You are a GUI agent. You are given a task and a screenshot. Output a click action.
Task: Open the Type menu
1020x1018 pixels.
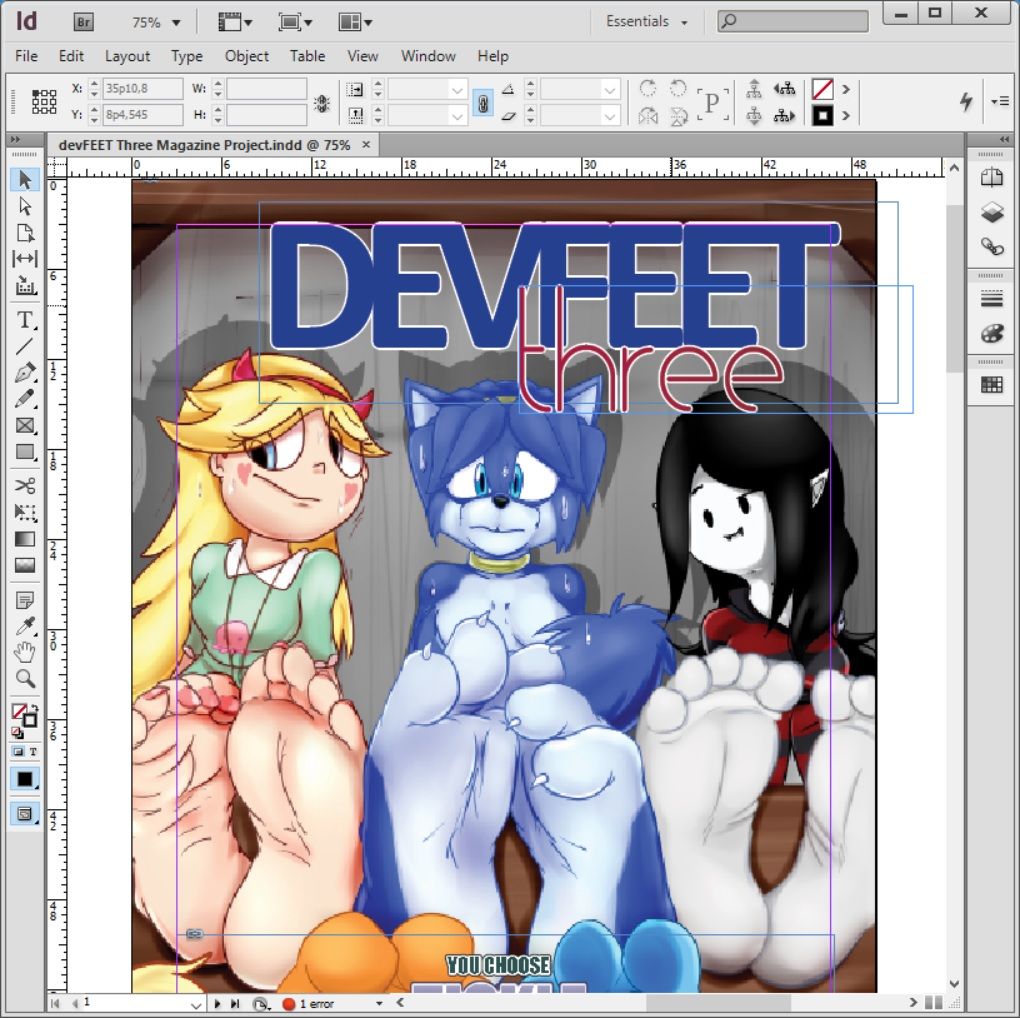click(187, 56)
